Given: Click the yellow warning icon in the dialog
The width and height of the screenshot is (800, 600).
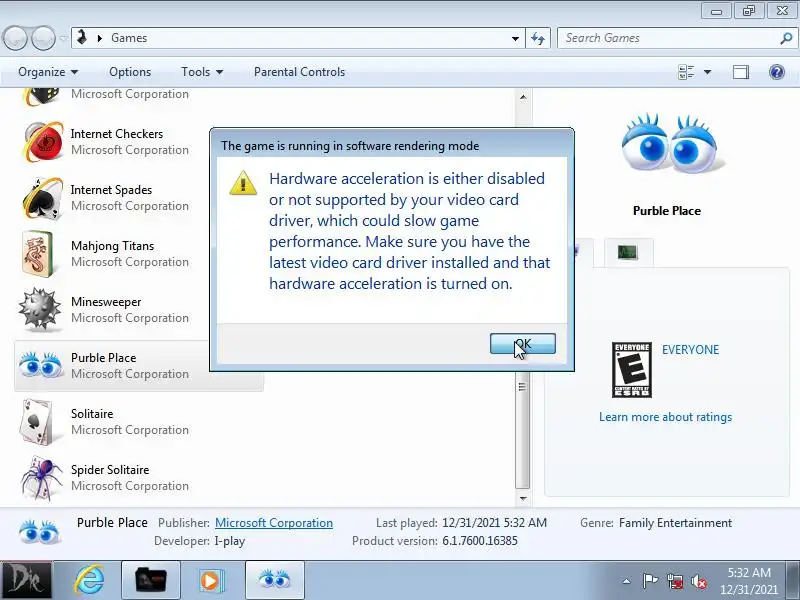Looking at the screenshot, I should [x=243, y=183].
